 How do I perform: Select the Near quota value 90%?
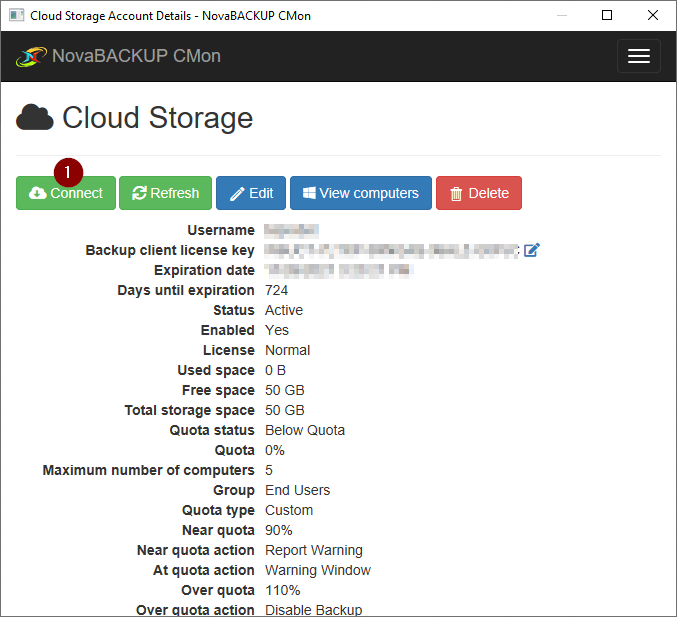click(x=278, y=530)
